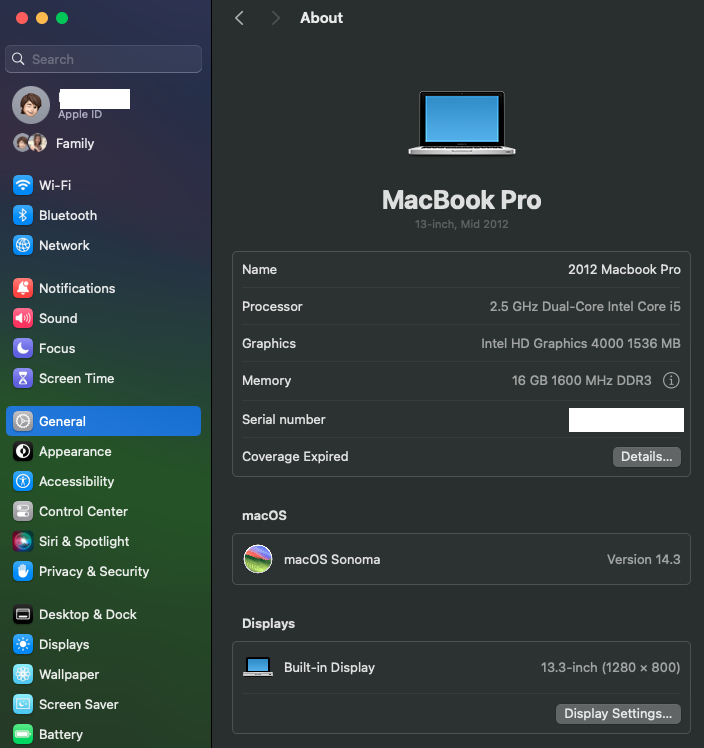
Task: Click the 13.3-inch (1280 × 800) text
Action: (611, 667)
